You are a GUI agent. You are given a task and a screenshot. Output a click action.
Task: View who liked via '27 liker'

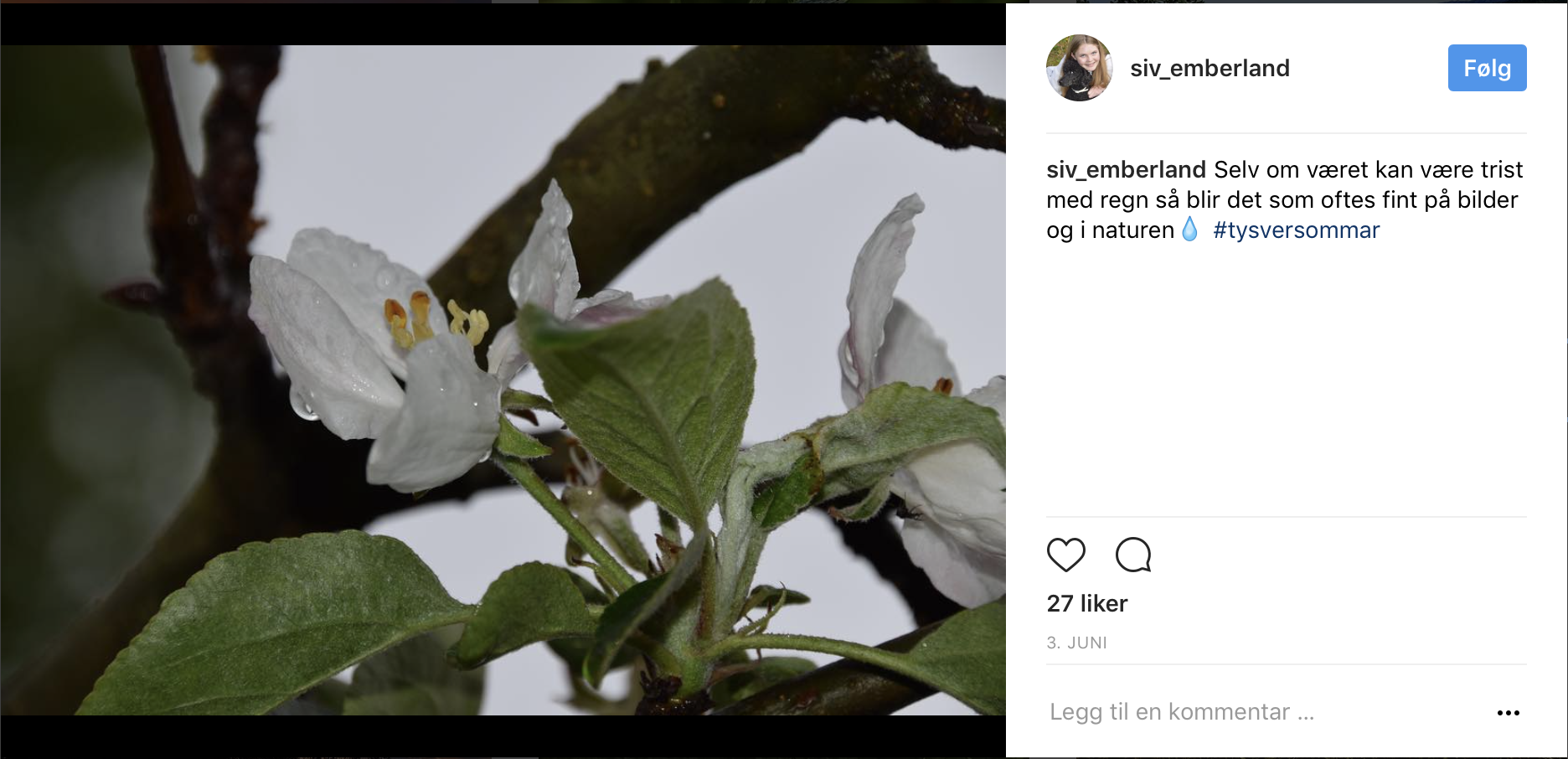pyautogui.click(x=1086, y=603)
